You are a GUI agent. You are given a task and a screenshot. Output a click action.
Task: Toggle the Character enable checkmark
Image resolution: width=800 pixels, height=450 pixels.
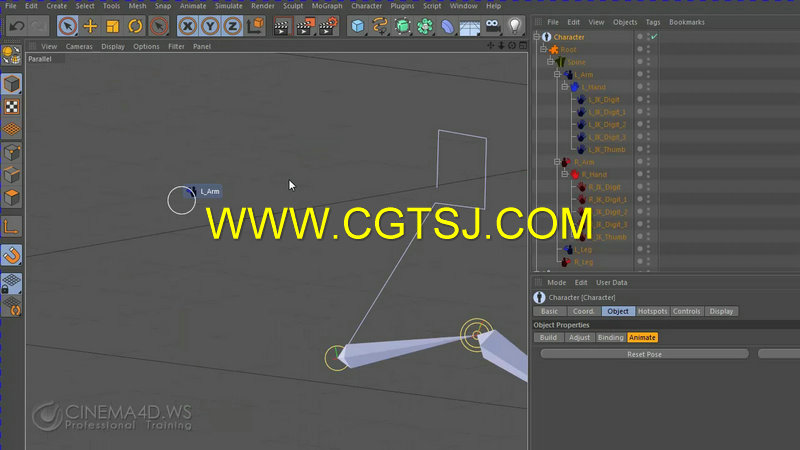point(654,37)
